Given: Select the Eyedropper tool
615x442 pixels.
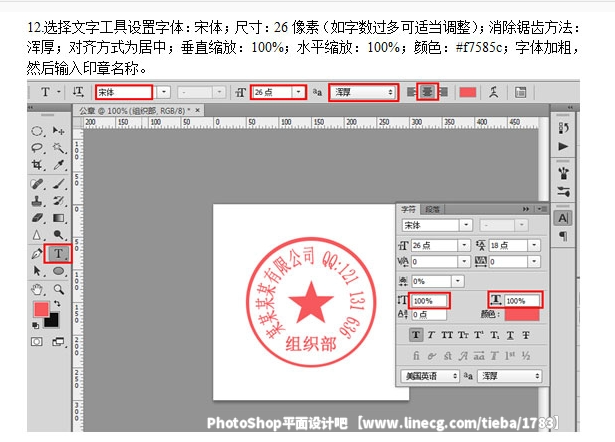Looking at the screenshot, I should point(58,165).
